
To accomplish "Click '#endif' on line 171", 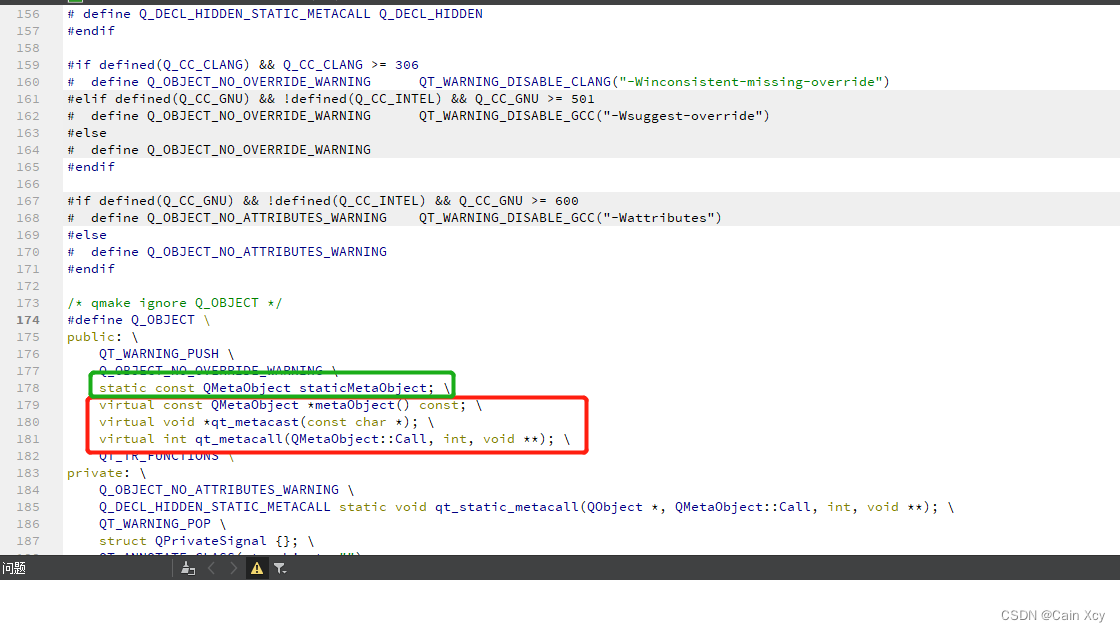I will (91, 269).
